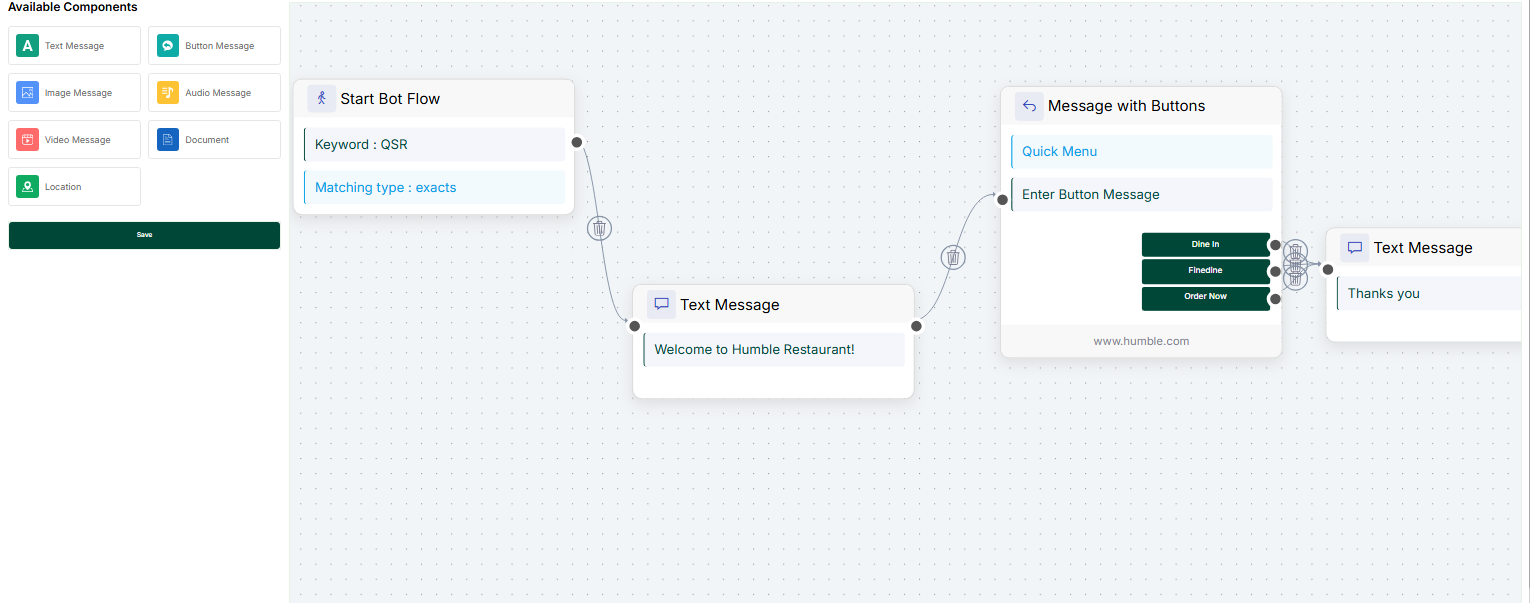Click the Keyword : QSR field
This screenshot has width=1530, height=603.
[434, 144]
